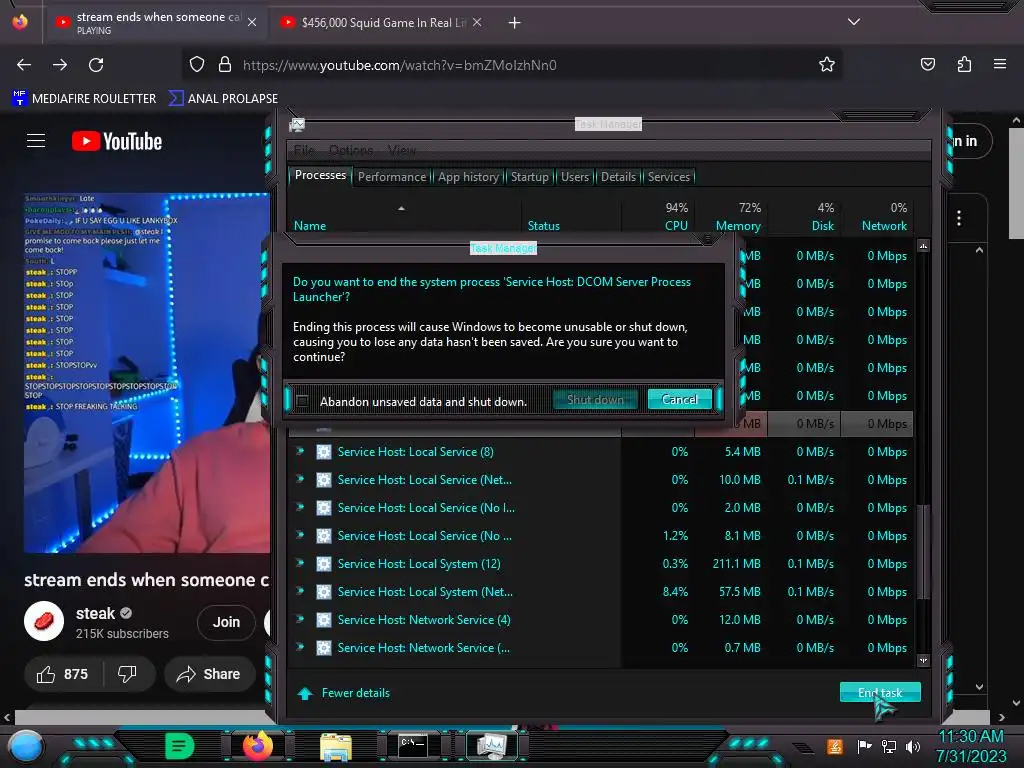This screenshot has width=1024, height=768.
Task: Open the Task Manager taskbar icon
Action: pos(491,746)
